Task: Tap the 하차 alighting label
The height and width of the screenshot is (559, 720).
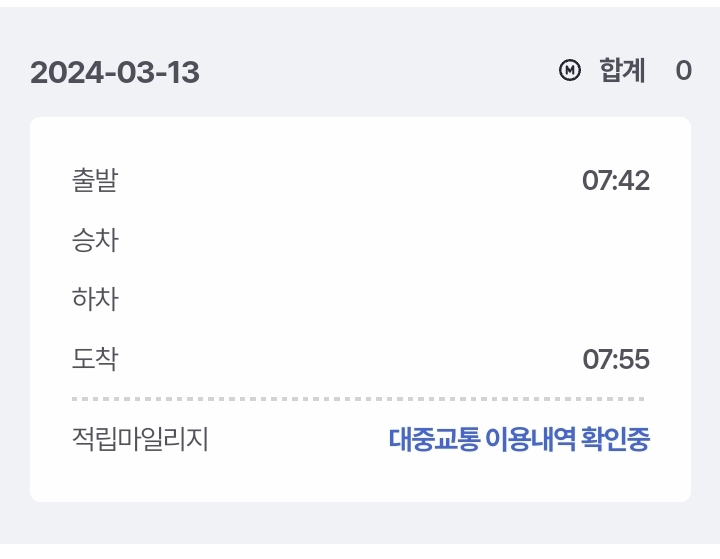Action: point(95,299)
